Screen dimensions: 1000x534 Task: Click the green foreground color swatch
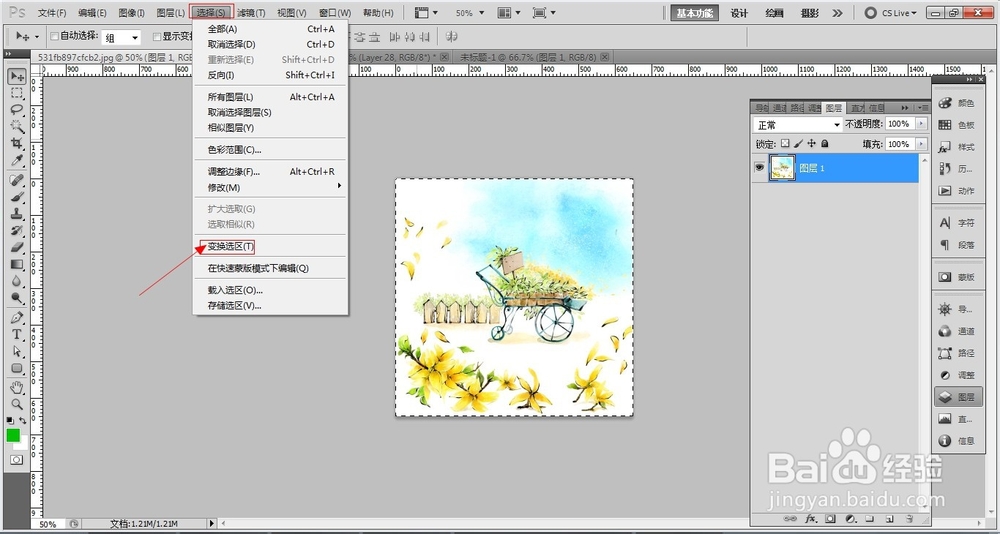(13, 435)
